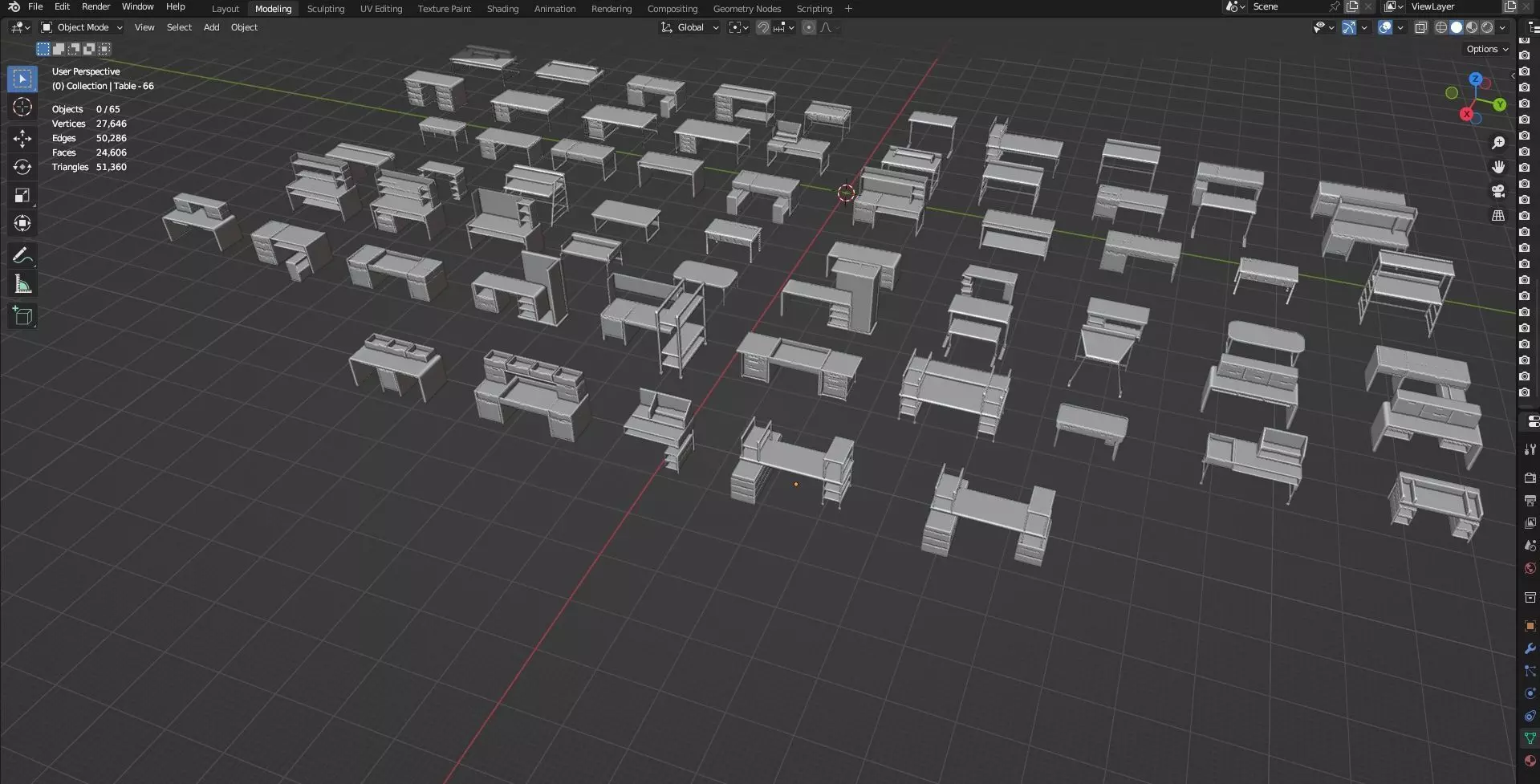Image resolution: width=1540 pixels, height=784 pixels.
Task: Open the Output properties tab
Action: click(1530, 501)
